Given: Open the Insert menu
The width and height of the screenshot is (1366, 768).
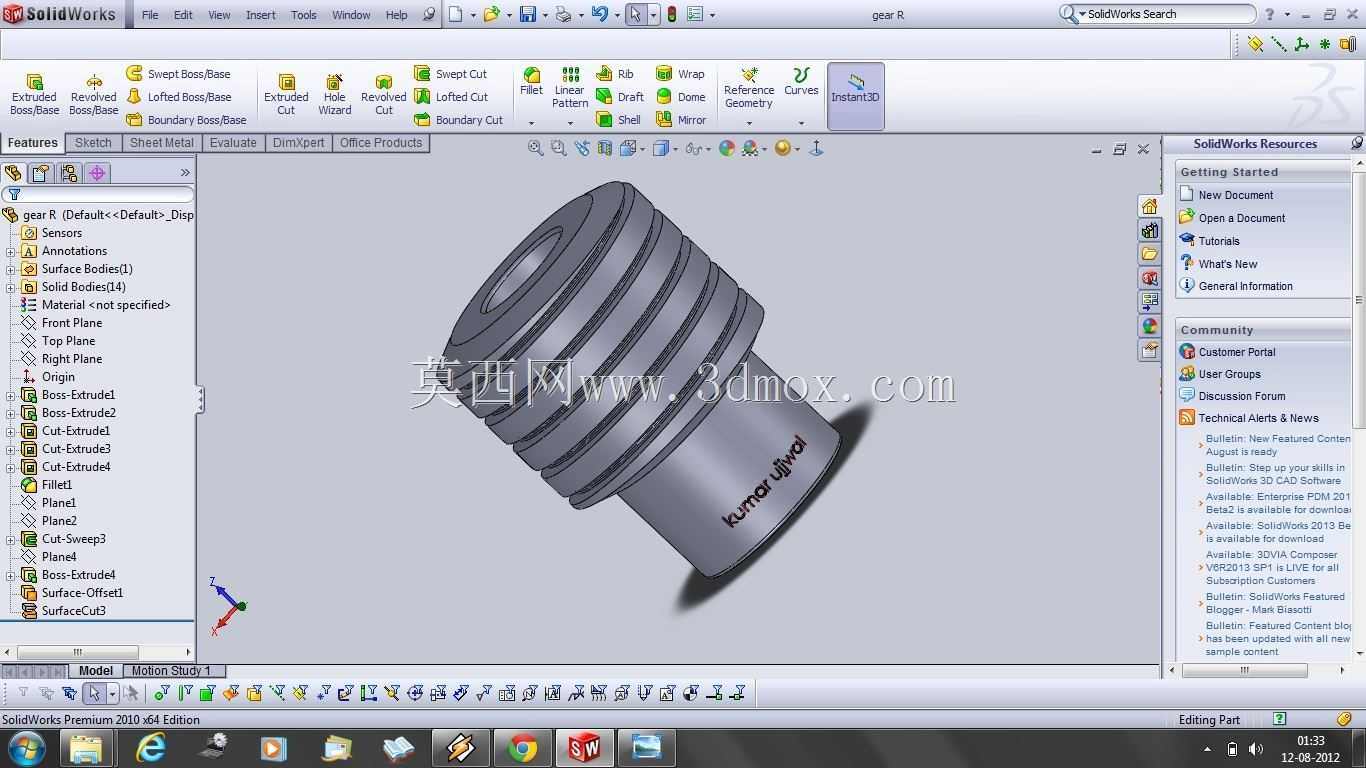Looking at the screenshot, I should click(261, 15).
